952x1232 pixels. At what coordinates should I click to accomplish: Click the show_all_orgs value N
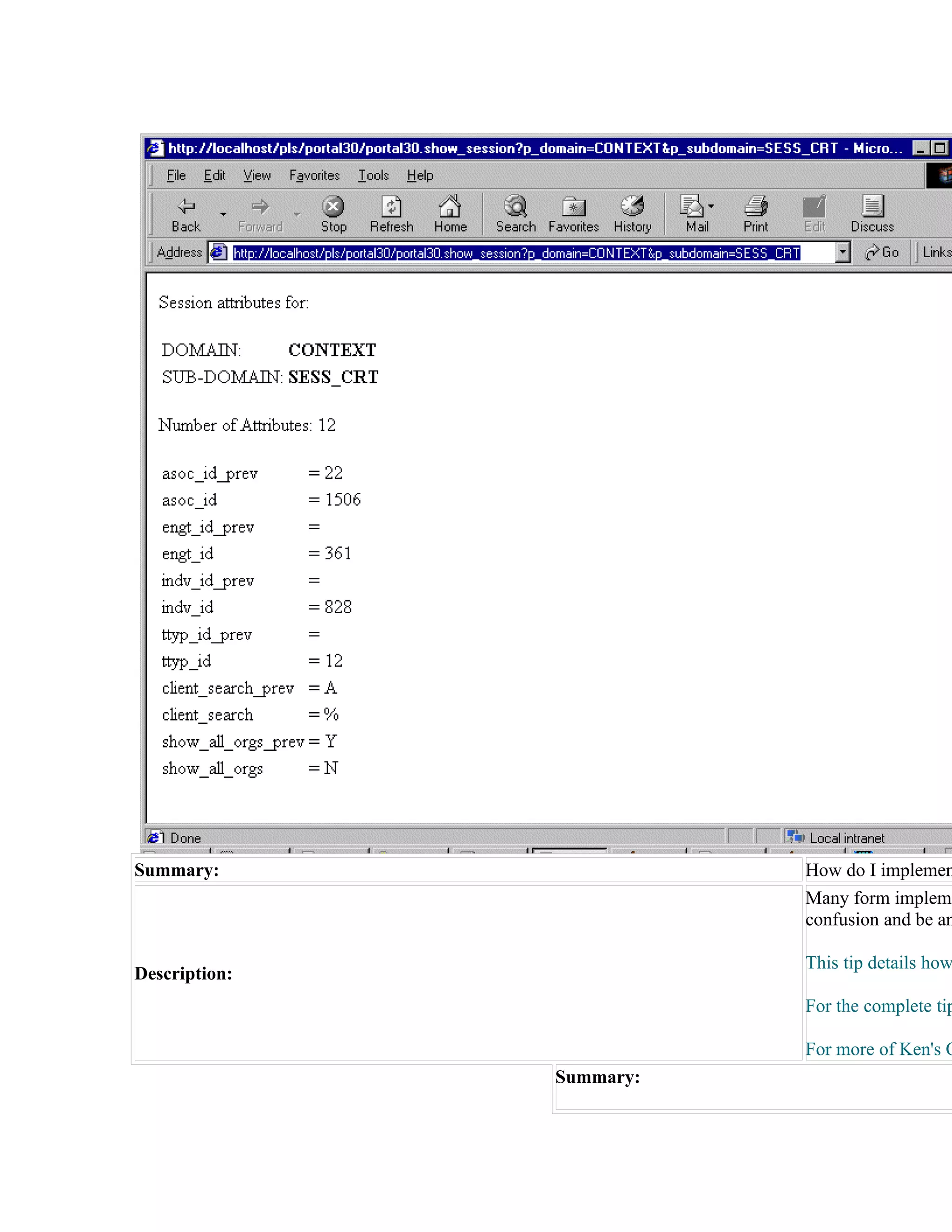click(x=331, y=768)
